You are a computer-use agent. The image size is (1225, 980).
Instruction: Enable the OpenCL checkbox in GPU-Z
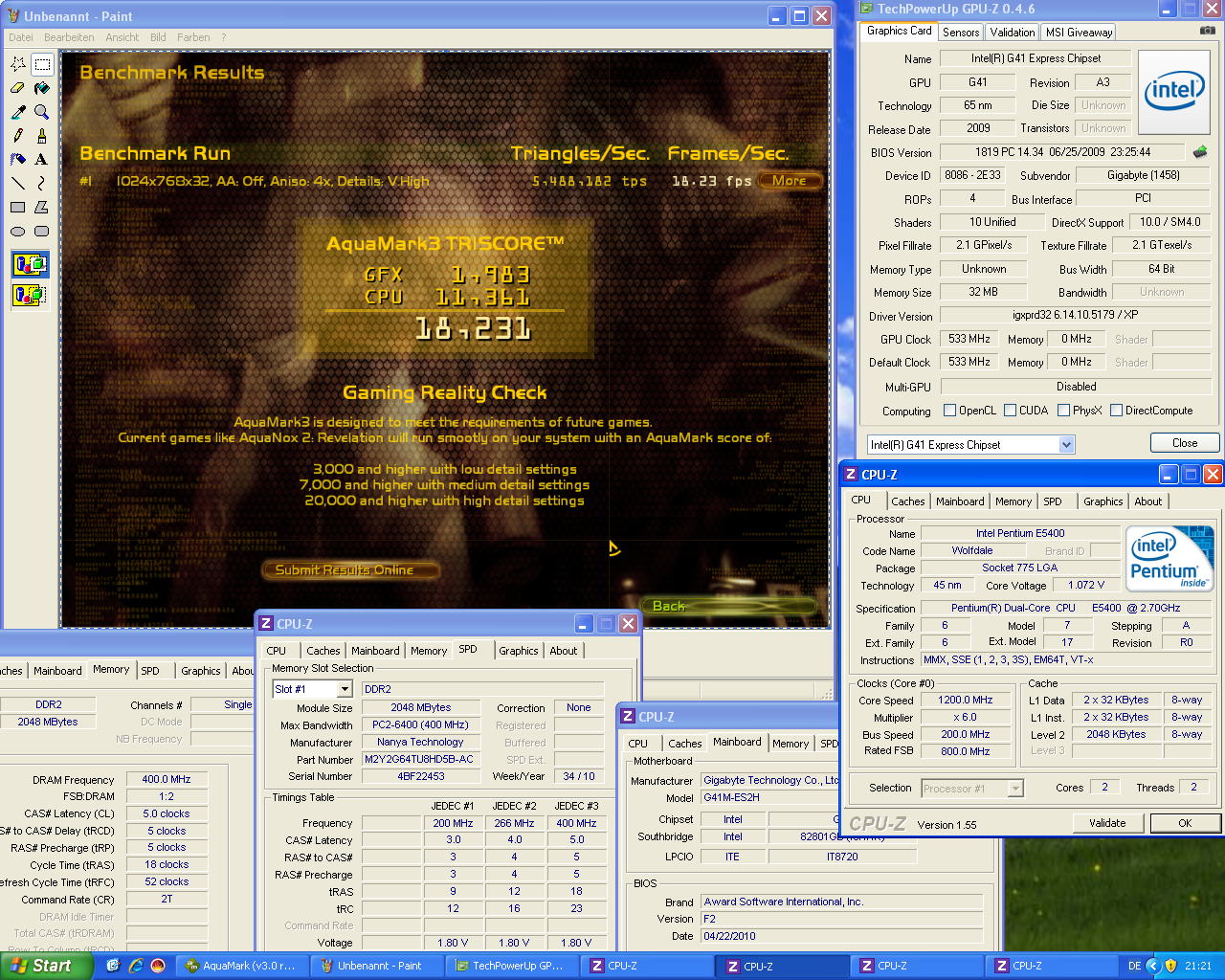coord(949,411)
